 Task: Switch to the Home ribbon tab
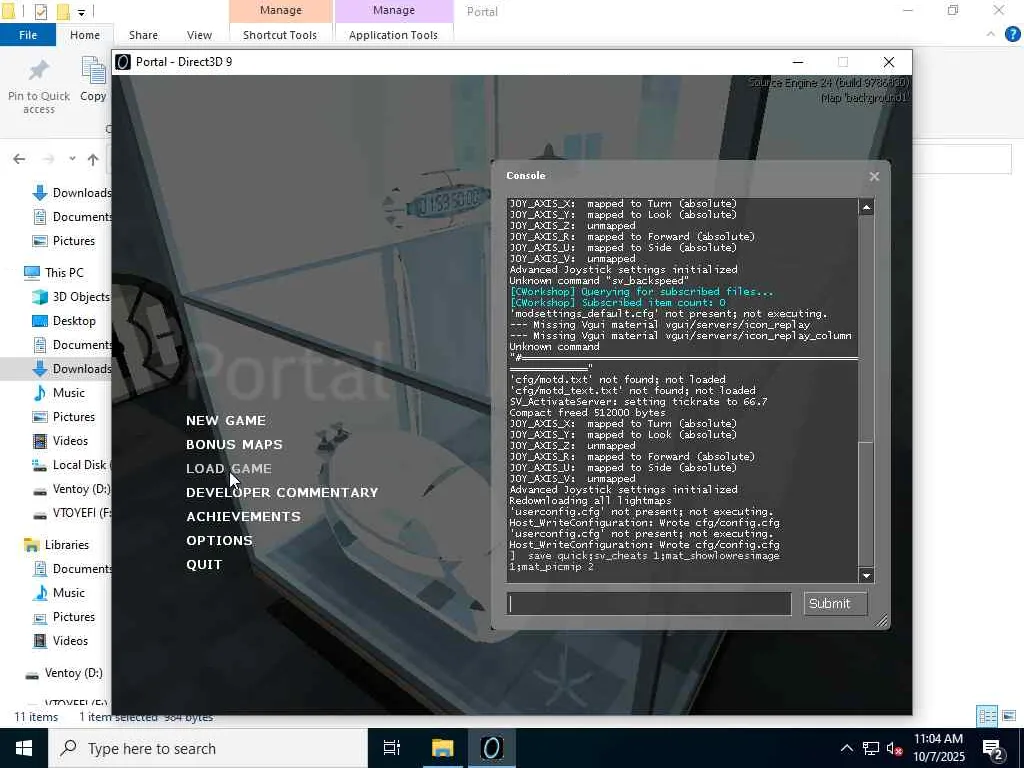(85, 35)
